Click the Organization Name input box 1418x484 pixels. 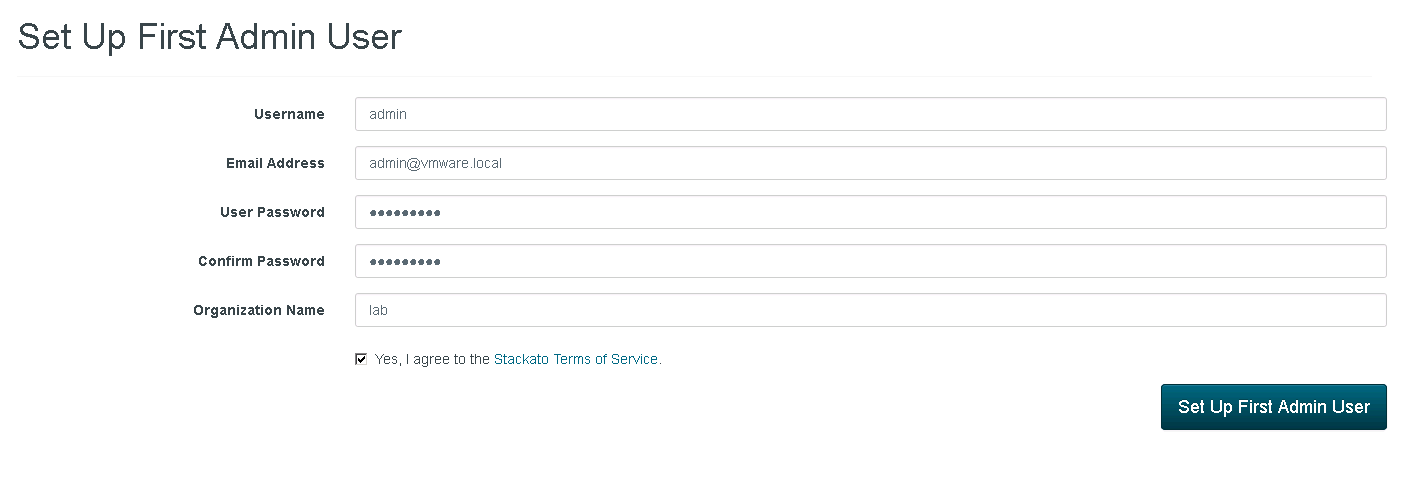(x=870, y=310)
